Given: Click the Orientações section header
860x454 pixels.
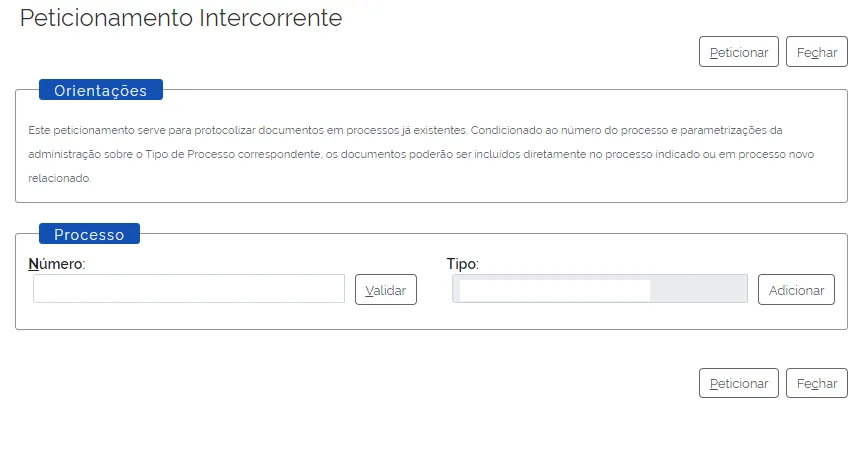Looking at the screenshot, I should [100, 90].
